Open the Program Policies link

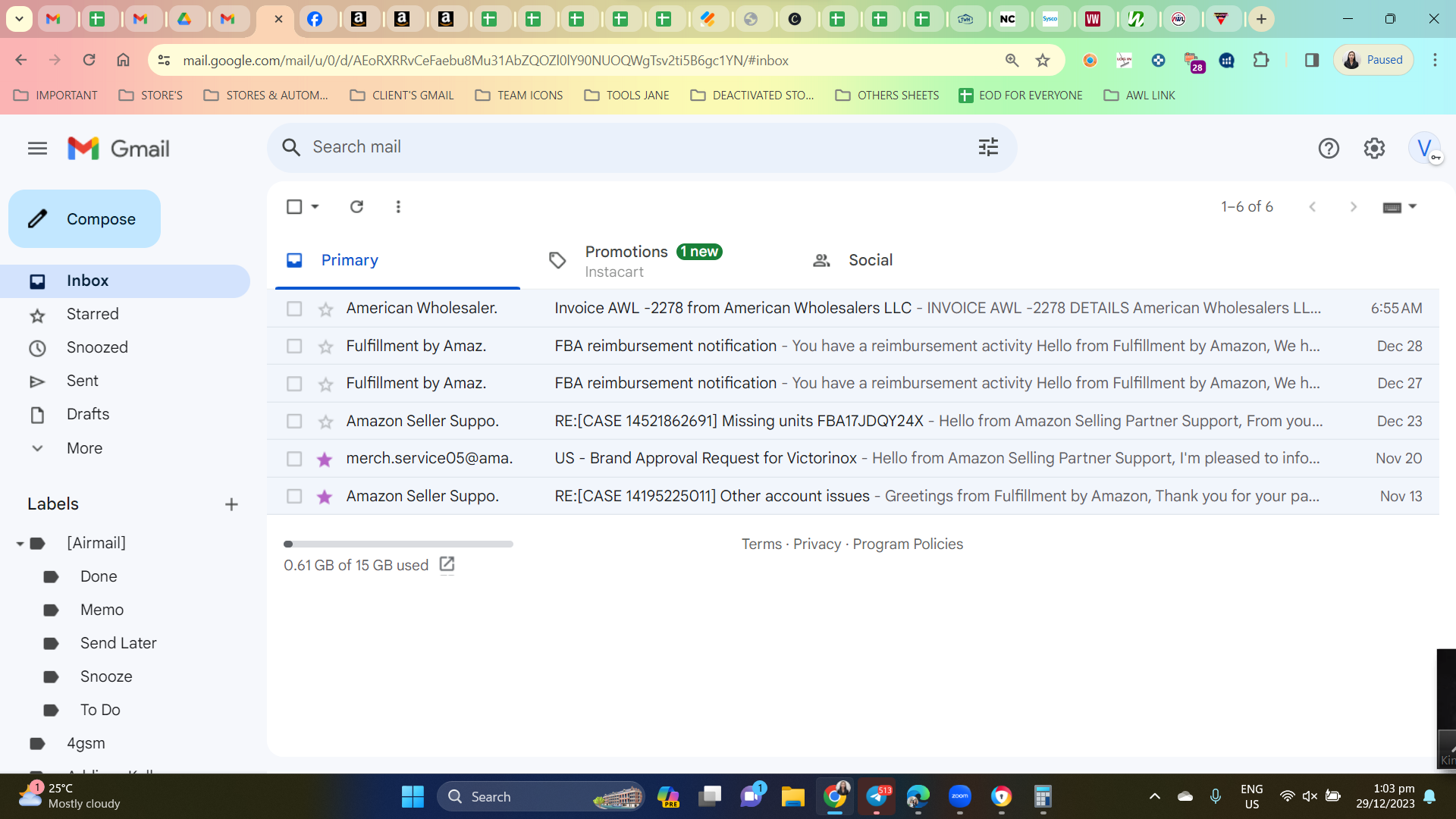[x=908, y=544]
